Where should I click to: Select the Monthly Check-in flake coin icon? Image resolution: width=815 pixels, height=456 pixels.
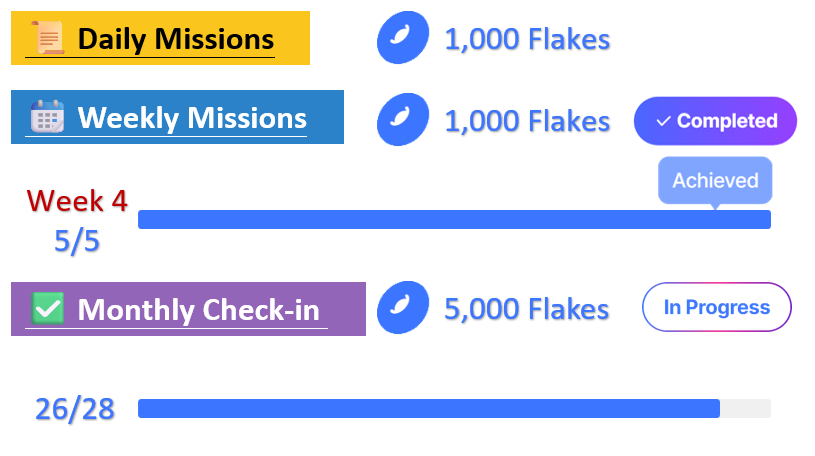(403, 308)
